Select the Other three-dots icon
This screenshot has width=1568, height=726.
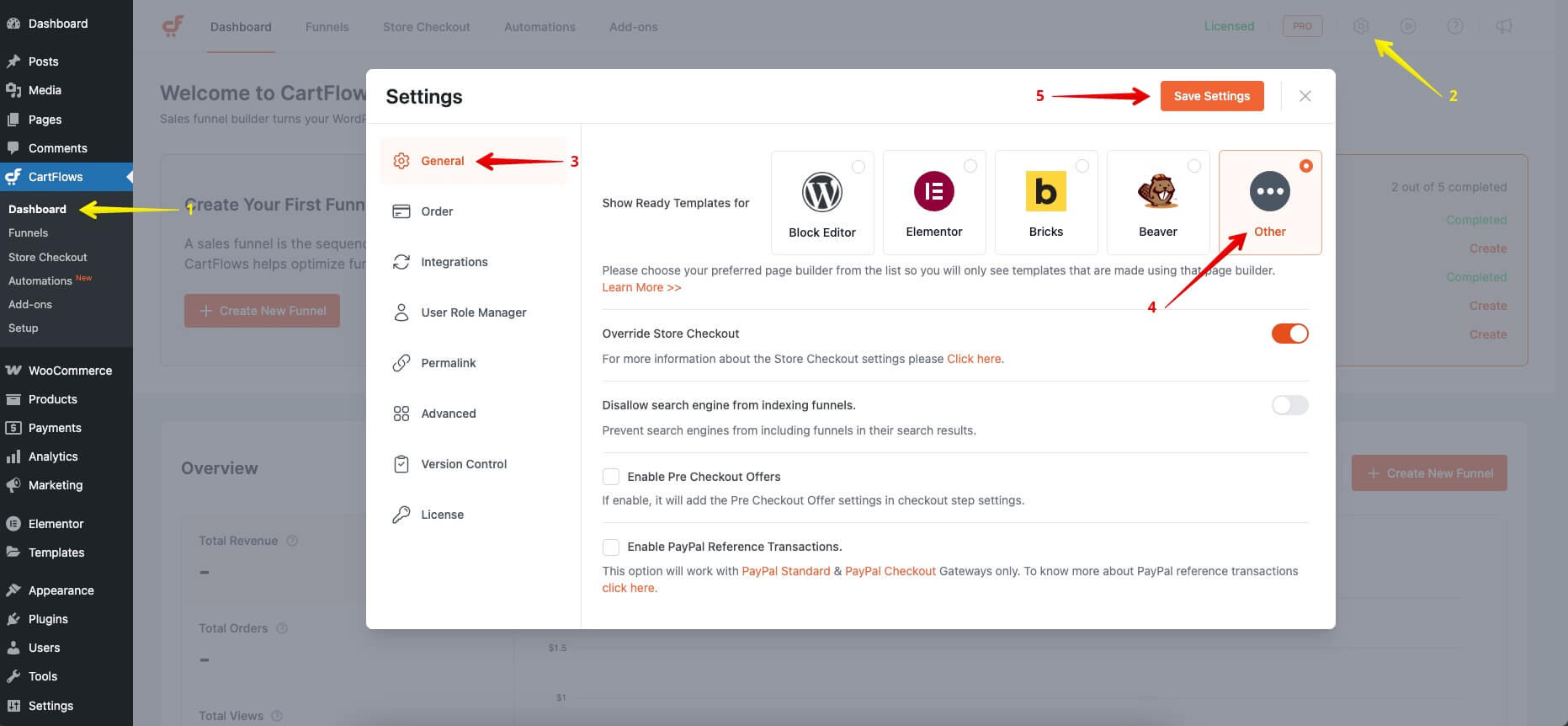point(1270,191)
